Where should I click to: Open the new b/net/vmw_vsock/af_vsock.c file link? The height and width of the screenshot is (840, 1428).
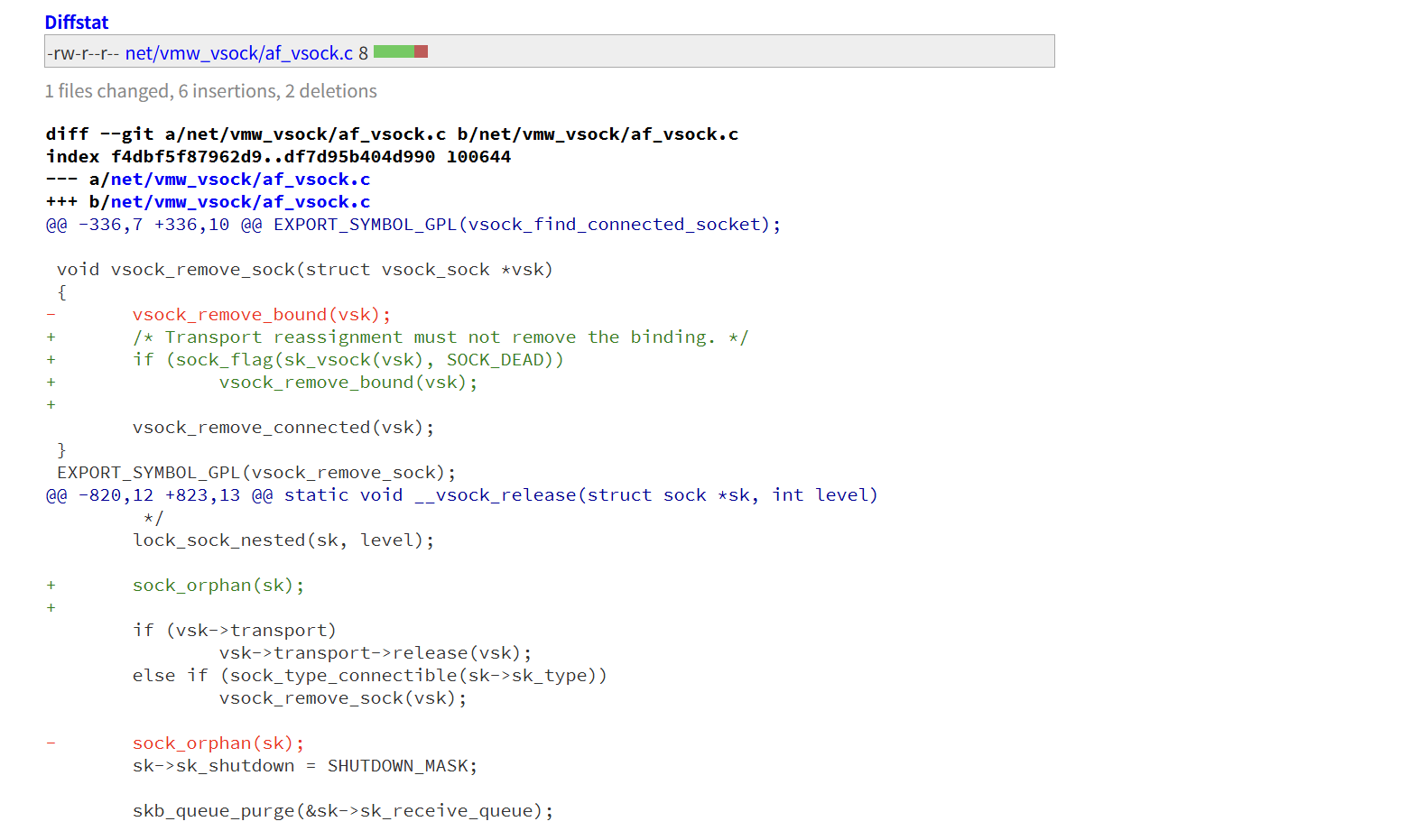tap(239, 202)
